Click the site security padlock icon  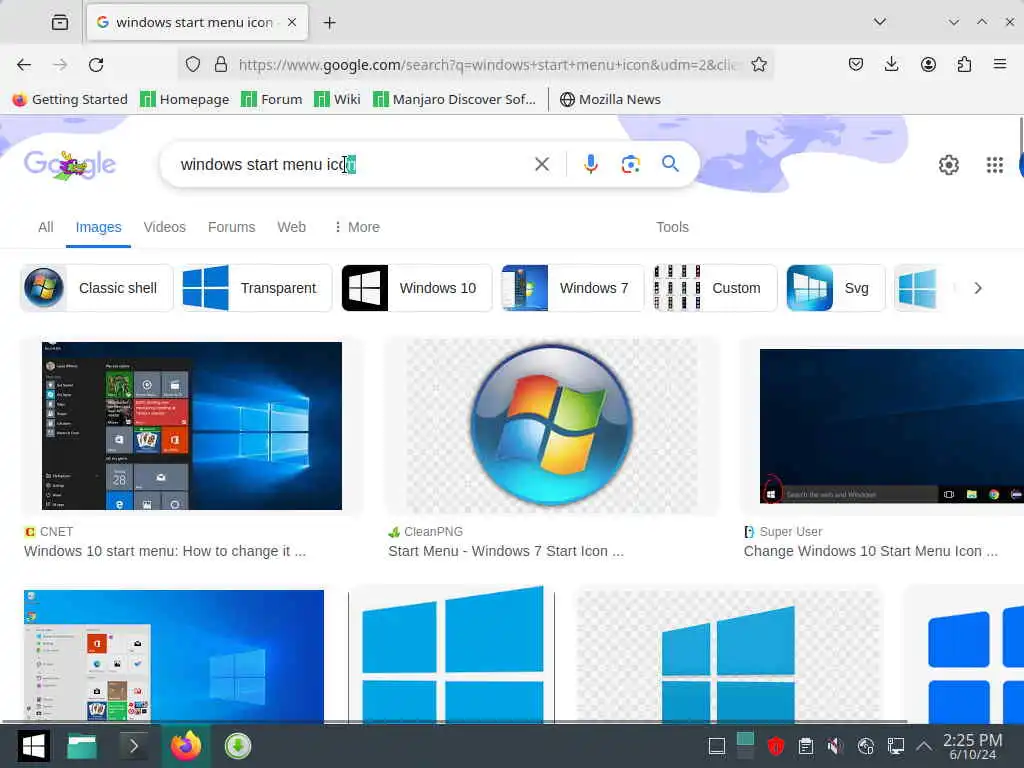pos(221,64)
